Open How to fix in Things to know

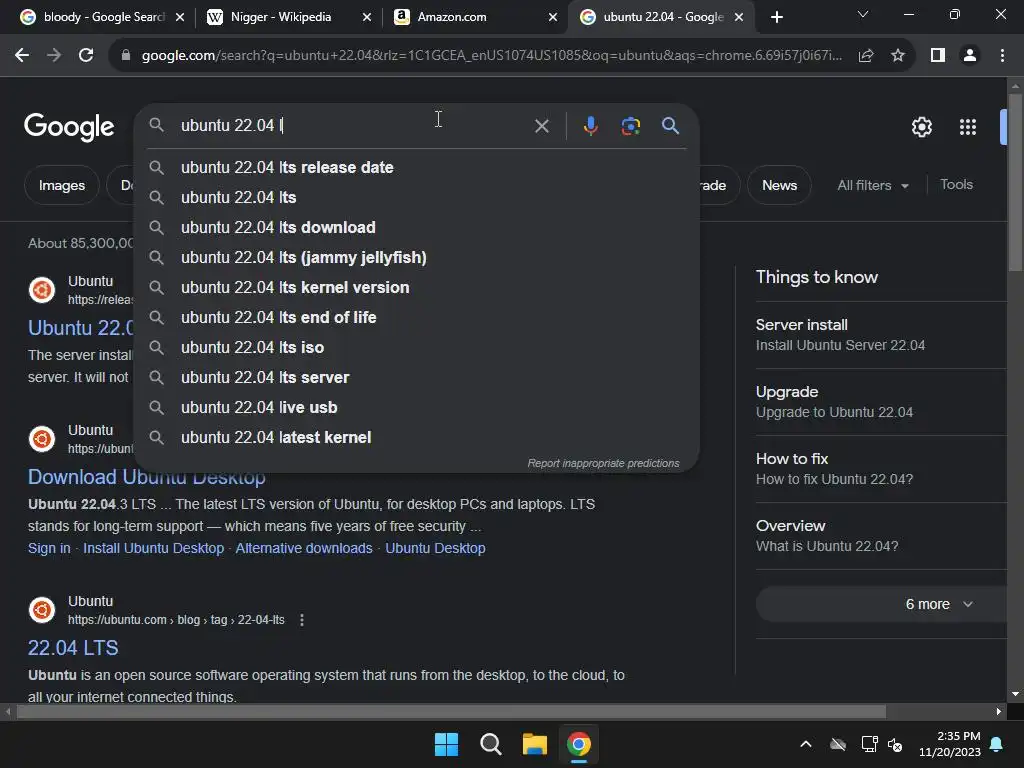(881, 469)
